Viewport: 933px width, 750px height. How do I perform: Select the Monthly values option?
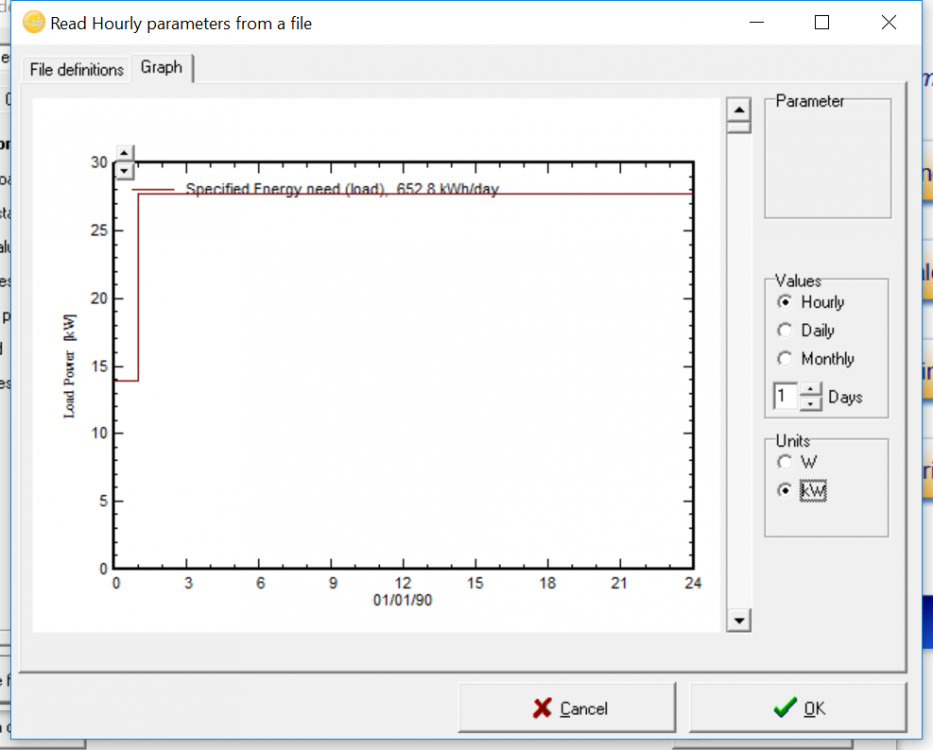(785, 359)
